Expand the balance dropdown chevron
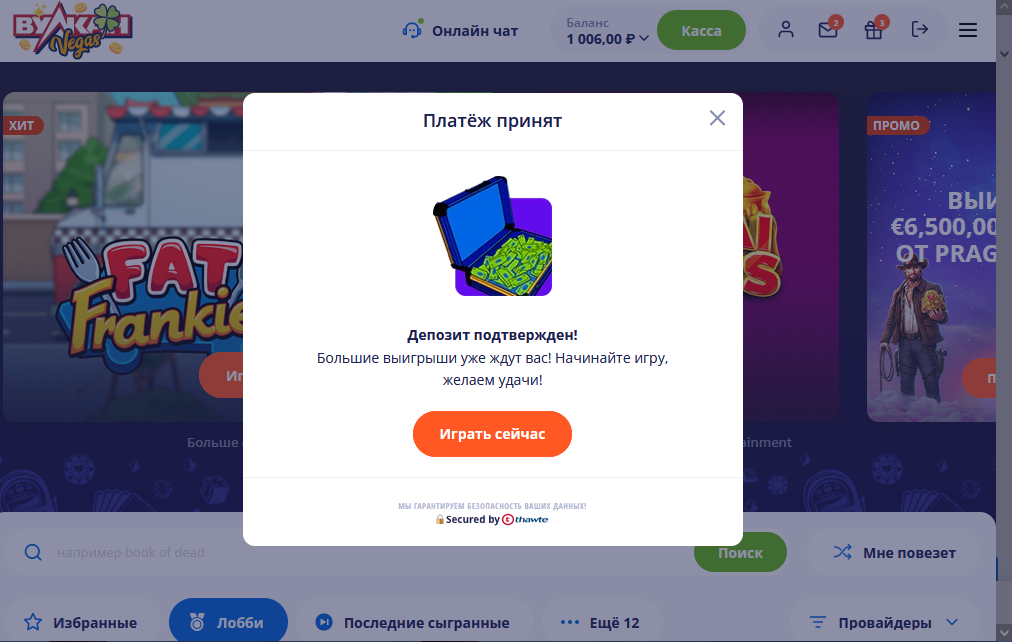The height and width of the screenshot is (642, 1012). (x=643, y=39)
